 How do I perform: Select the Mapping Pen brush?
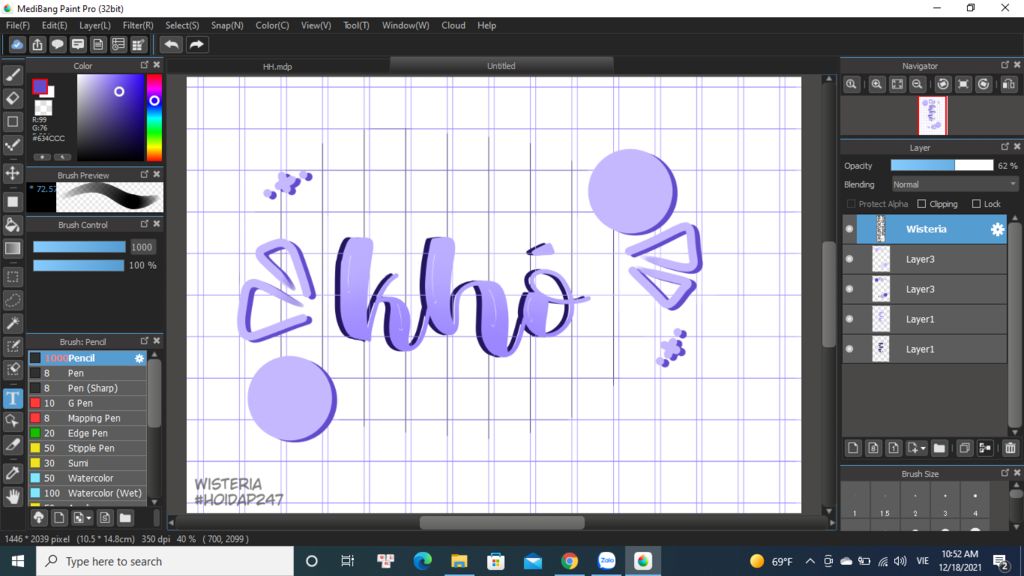[88, 418]
